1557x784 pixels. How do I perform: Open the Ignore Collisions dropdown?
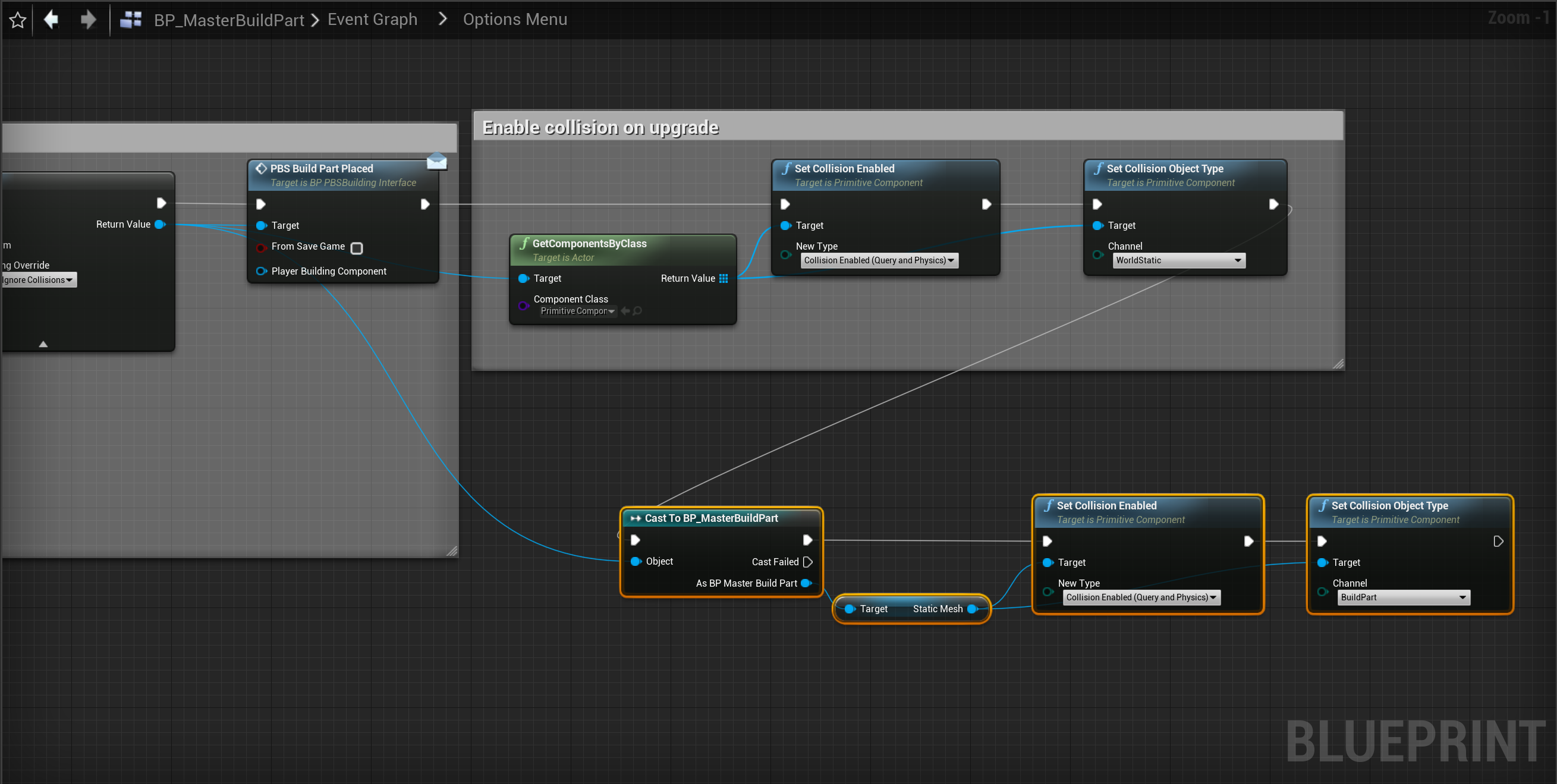click(37, 280)
